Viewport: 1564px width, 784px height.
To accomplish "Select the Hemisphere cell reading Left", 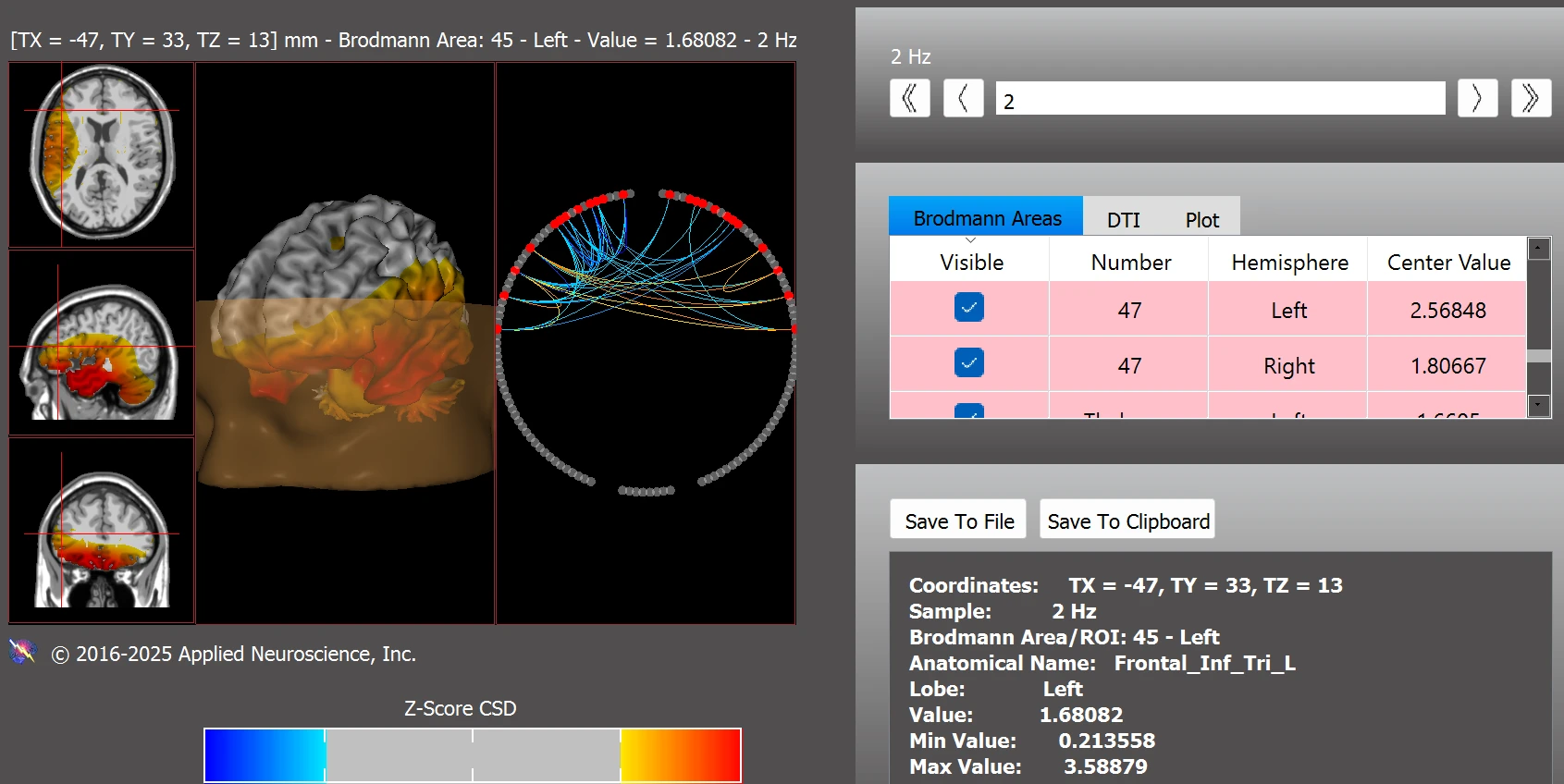I will (1288, 310).
